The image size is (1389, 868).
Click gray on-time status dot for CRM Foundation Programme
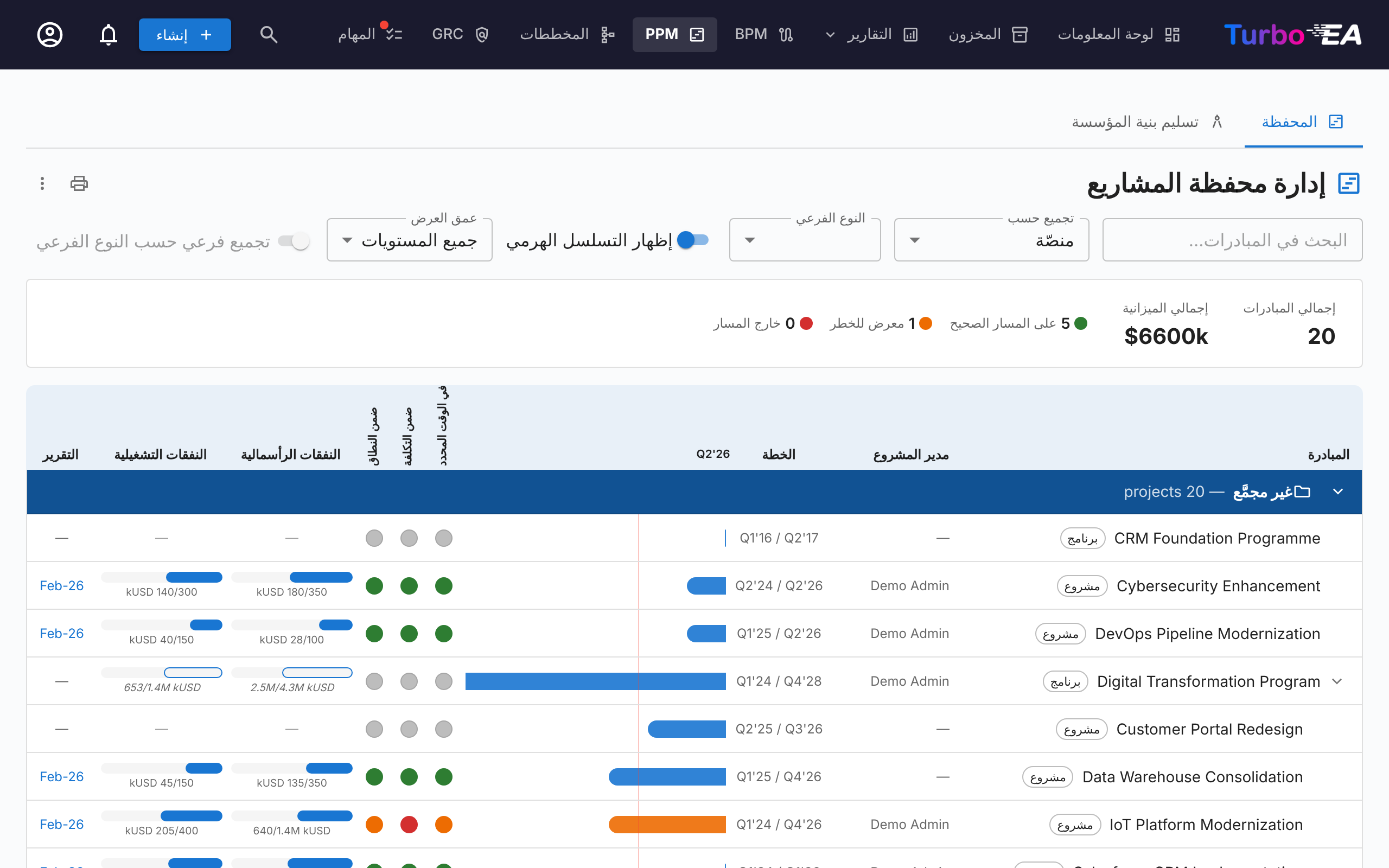pyautogui.click(x=444, y=538)
